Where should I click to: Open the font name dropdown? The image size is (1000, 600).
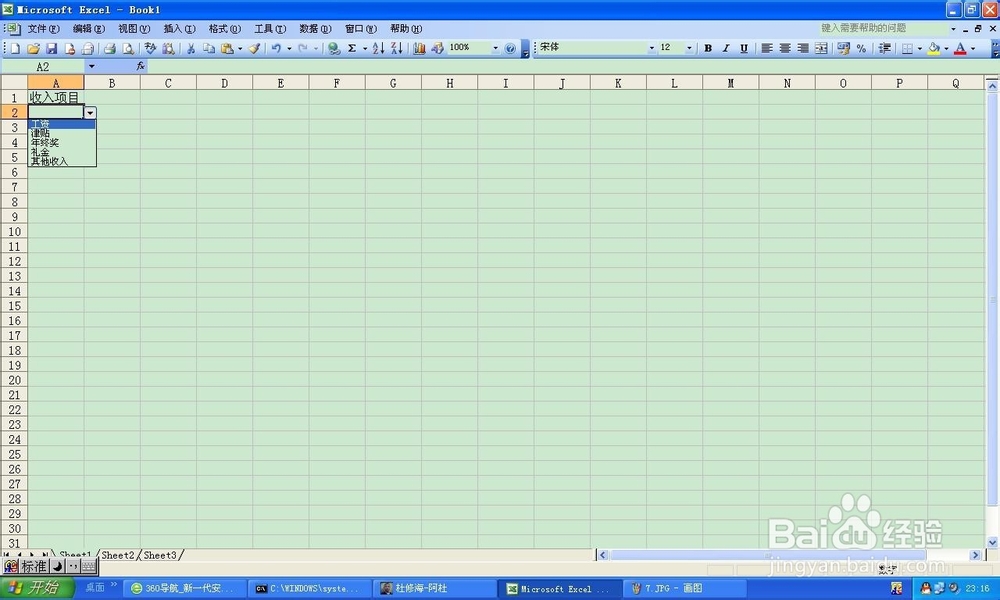pyautogui.click(x=651, y=48)
